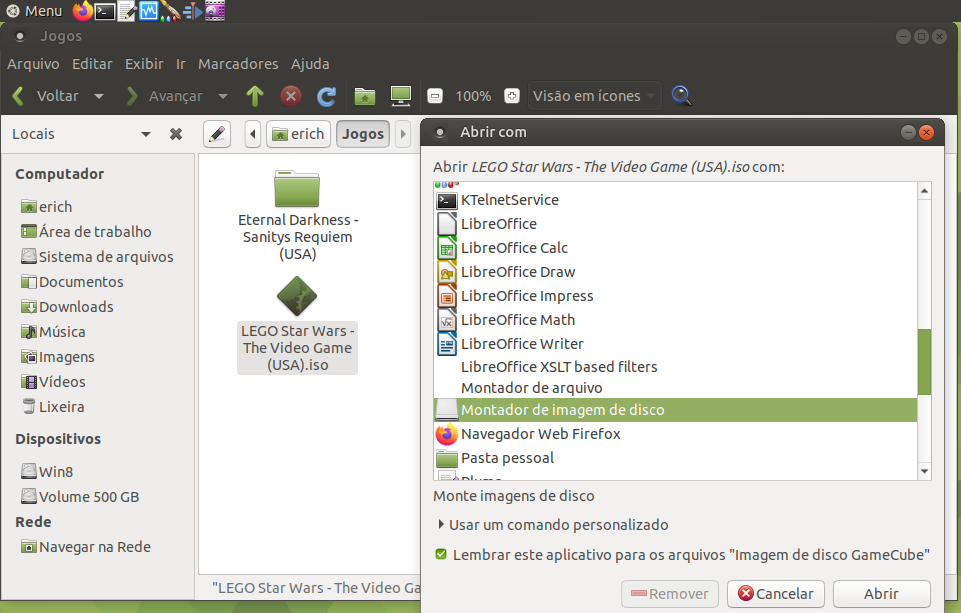This screenshot has height=613, width=961.
Task: Select the LEGO Star Wars iso file icon
Action: 297,297
